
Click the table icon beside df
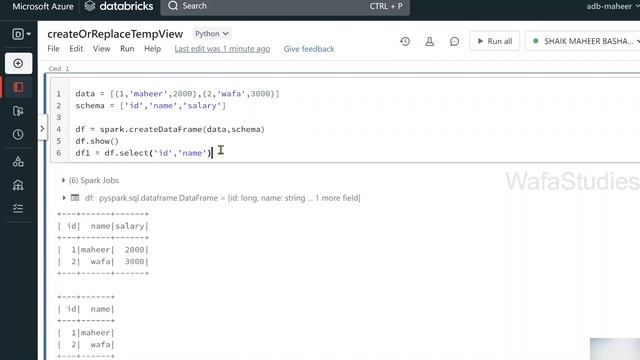(75, 198)
